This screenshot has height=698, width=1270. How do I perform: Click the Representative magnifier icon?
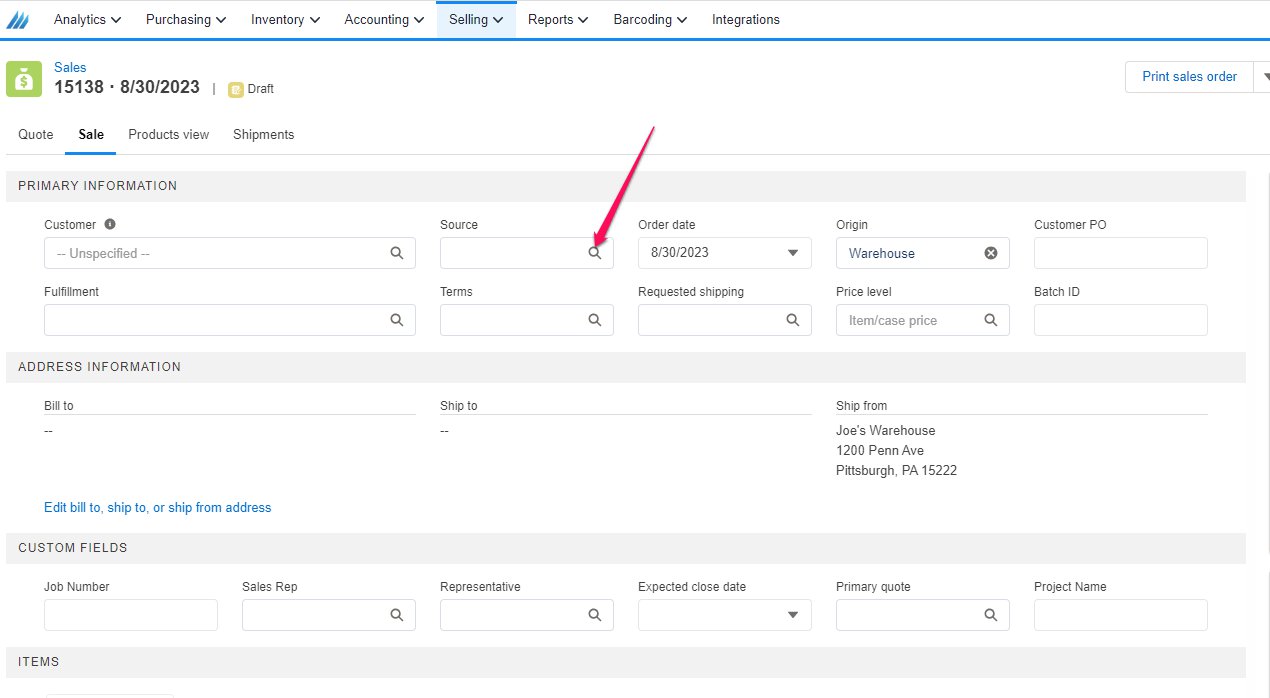[x=595, y=615]
